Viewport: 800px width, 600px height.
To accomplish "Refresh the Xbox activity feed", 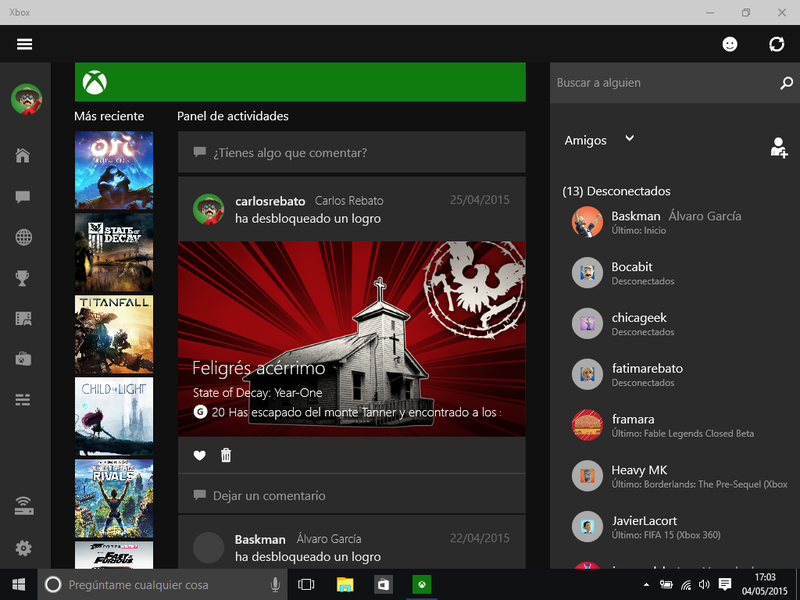I will [x=777, y=44].
